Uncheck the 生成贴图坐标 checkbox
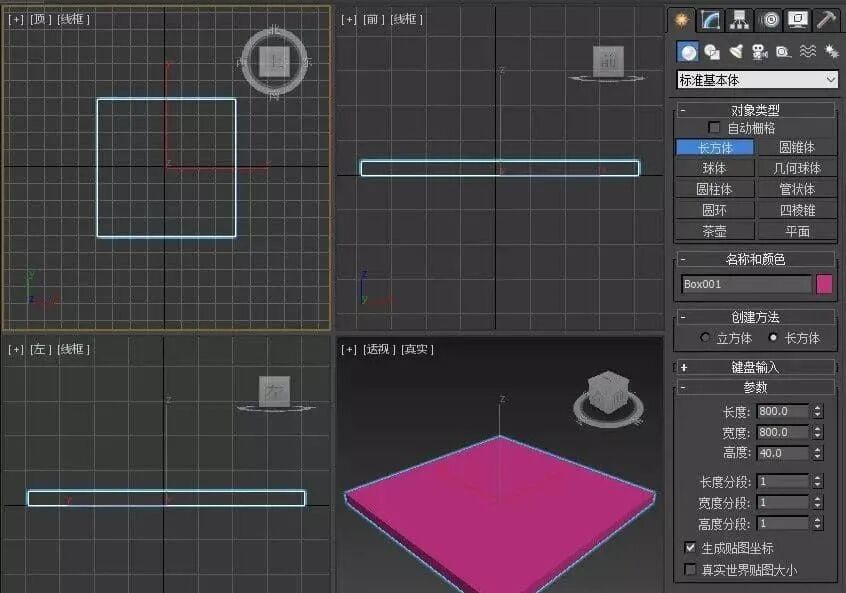 (x=690, y=548)
